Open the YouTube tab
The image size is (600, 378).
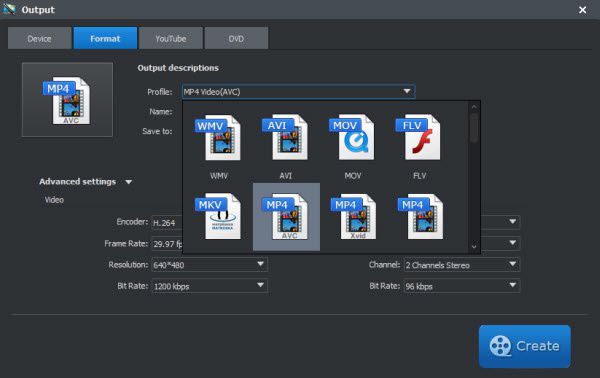(x=171, y=38)
